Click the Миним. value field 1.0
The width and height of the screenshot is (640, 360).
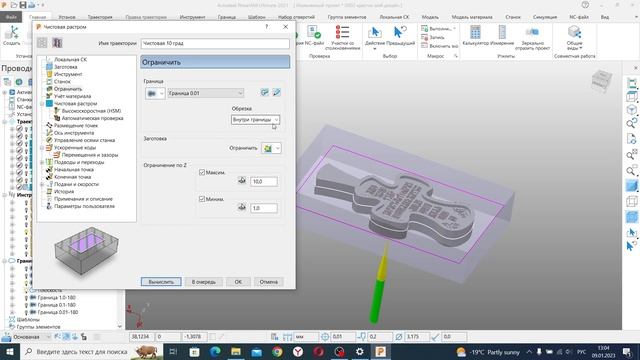coord(264,208)
